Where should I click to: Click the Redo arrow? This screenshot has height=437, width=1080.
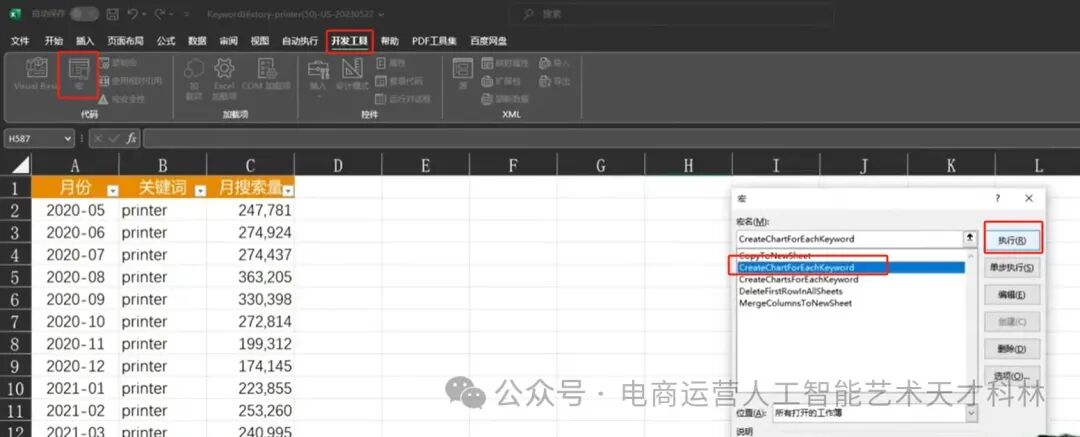160,14
